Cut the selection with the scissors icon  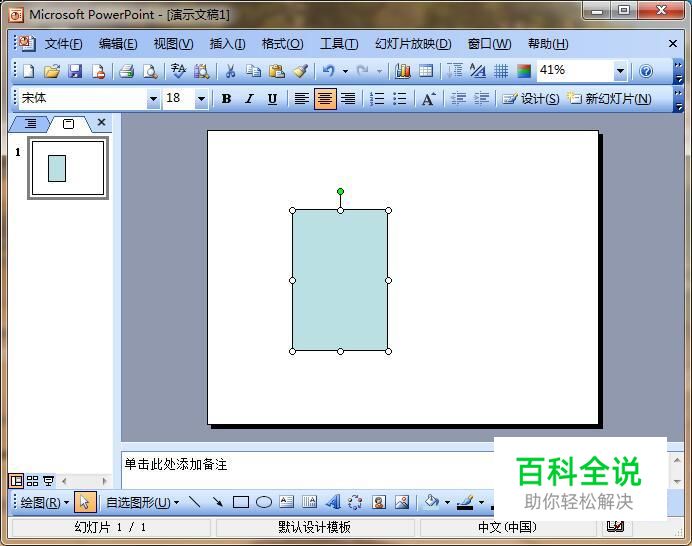point(230,71)
